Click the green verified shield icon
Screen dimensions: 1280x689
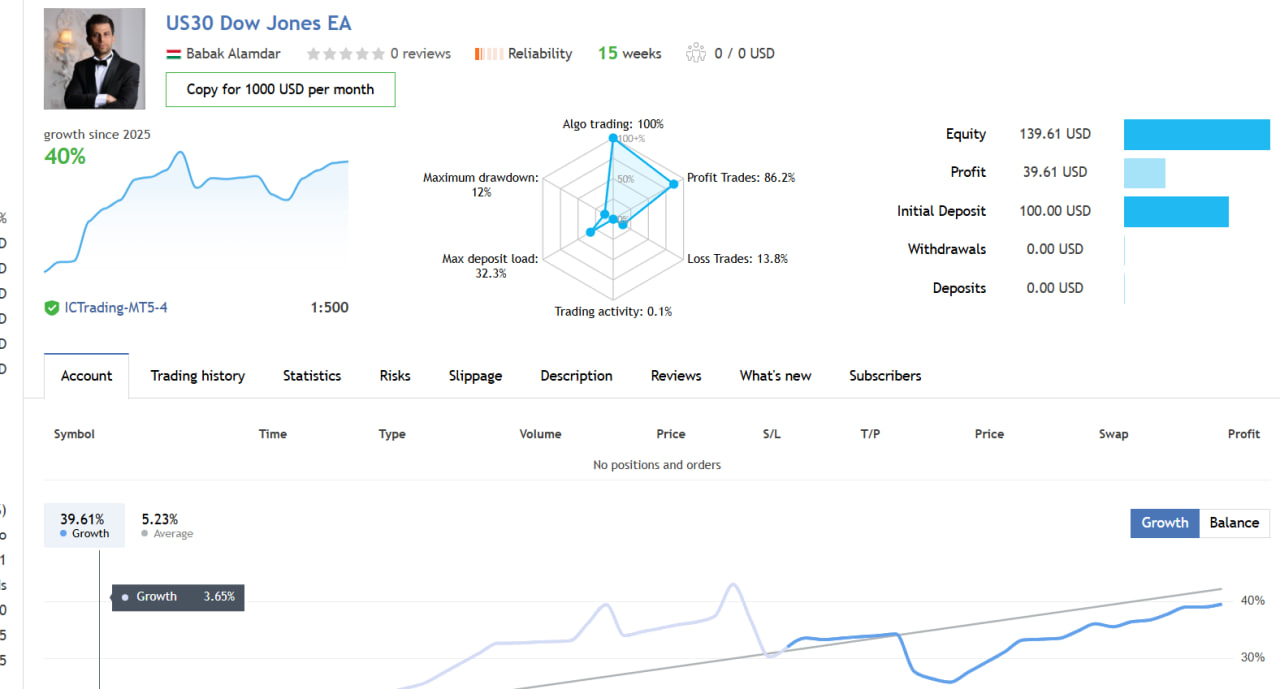click(52, 308)
